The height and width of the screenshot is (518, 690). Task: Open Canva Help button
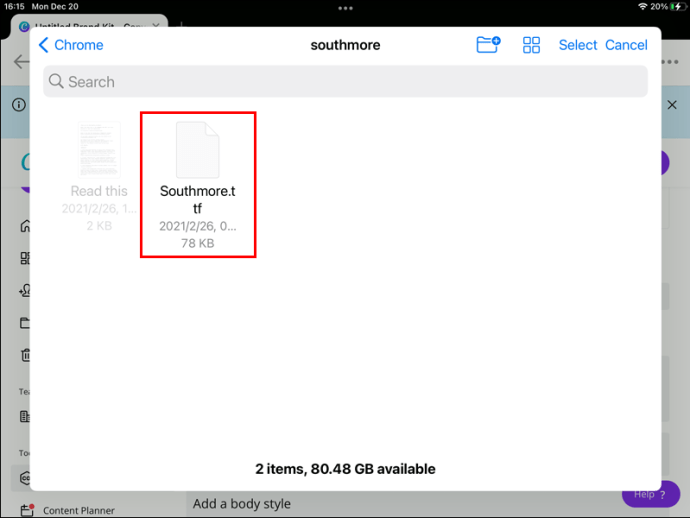tap(650, 495)
